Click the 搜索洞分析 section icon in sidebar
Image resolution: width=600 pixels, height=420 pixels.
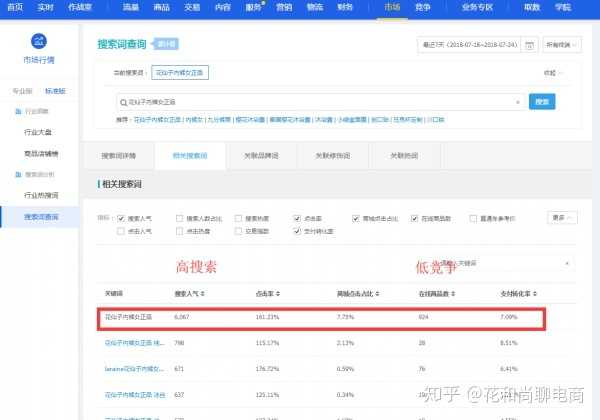pyautogui.click(x=15, y=174)
